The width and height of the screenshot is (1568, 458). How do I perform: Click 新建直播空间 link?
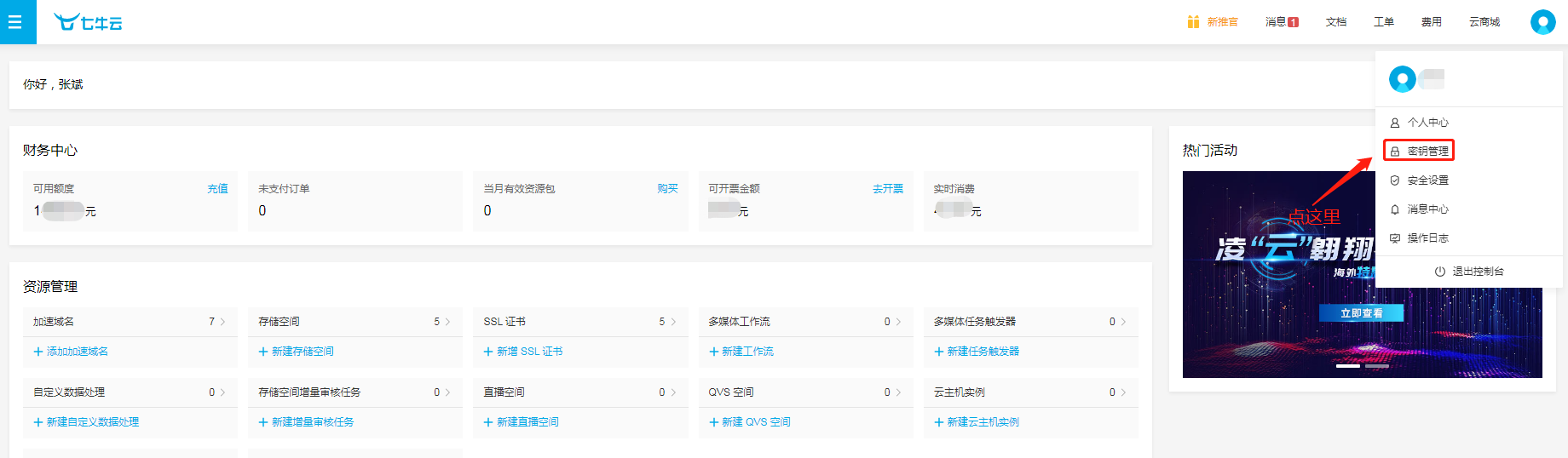click(521, 422)
